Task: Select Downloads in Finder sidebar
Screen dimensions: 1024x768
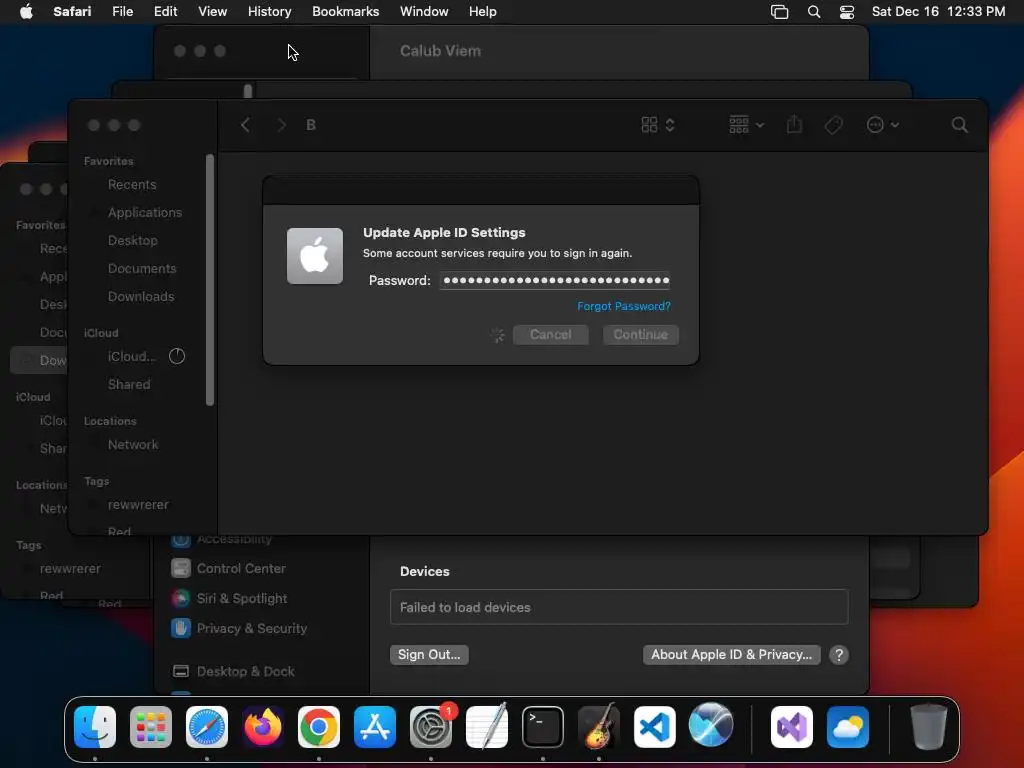Action: pyautogui.click(x=141, y=297)
